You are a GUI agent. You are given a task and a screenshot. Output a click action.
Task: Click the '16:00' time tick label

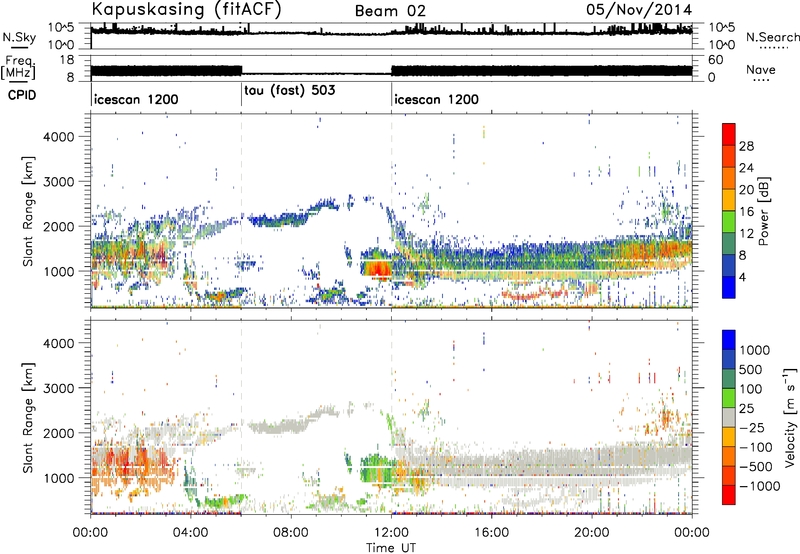coord(491,533)
